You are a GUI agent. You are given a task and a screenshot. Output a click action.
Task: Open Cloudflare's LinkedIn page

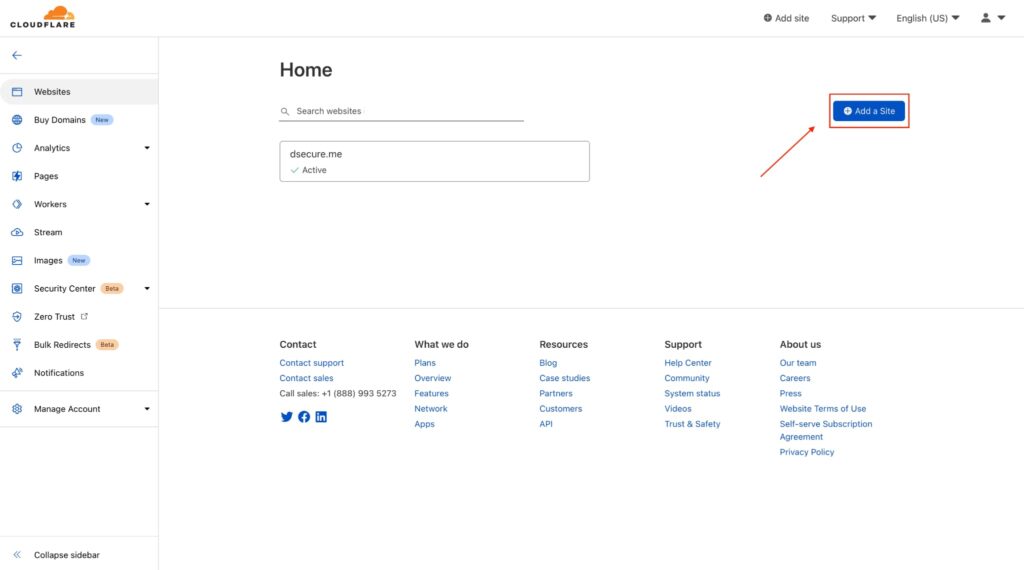[321, 417]
